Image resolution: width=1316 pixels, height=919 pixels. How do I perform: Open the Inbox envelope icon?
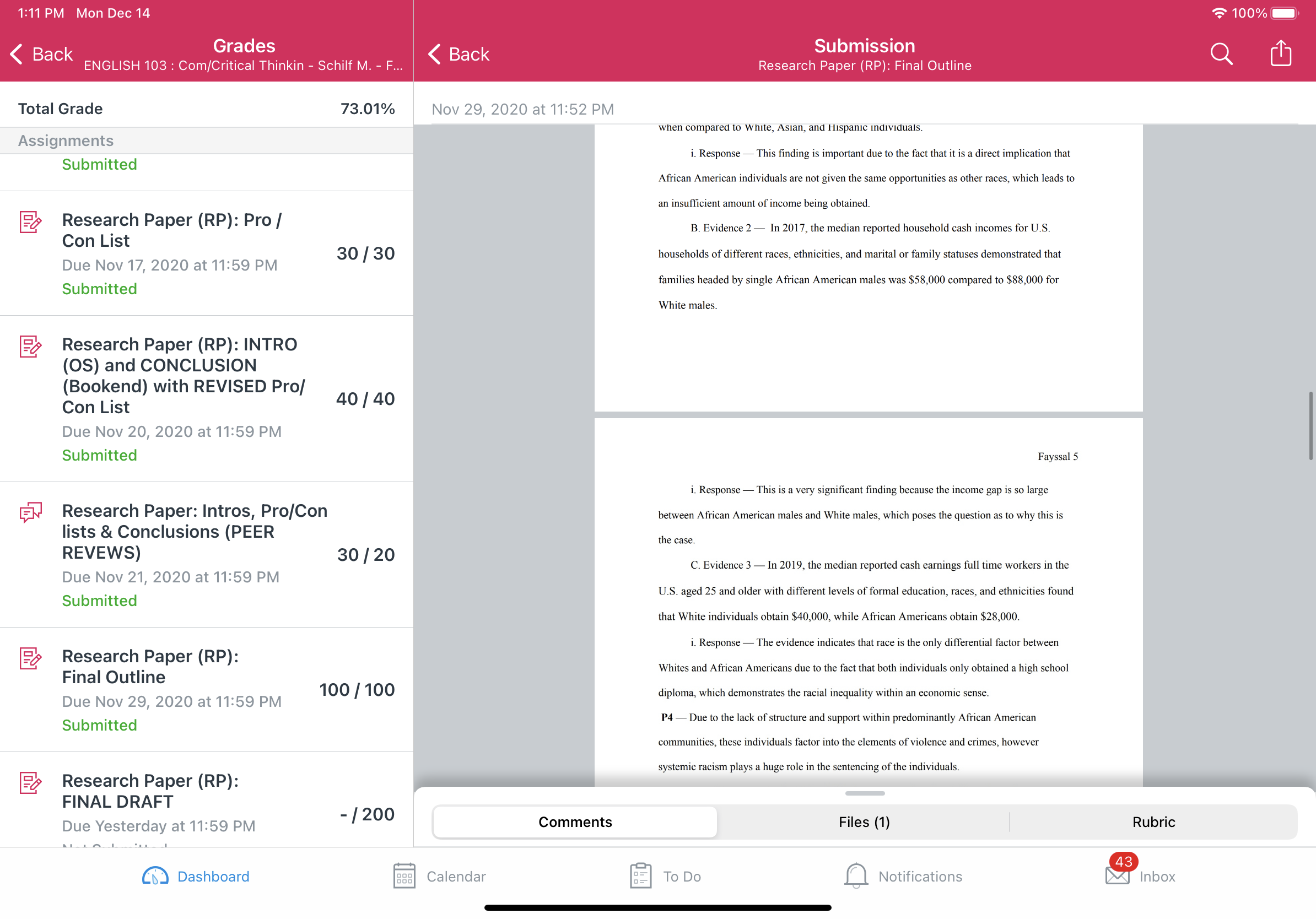(1117, 876)
